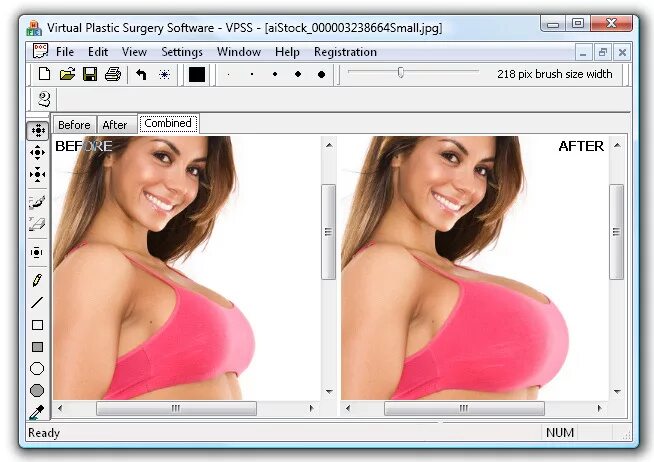
Task: Select the filled ellipse tool
Action: click(37, 391)
